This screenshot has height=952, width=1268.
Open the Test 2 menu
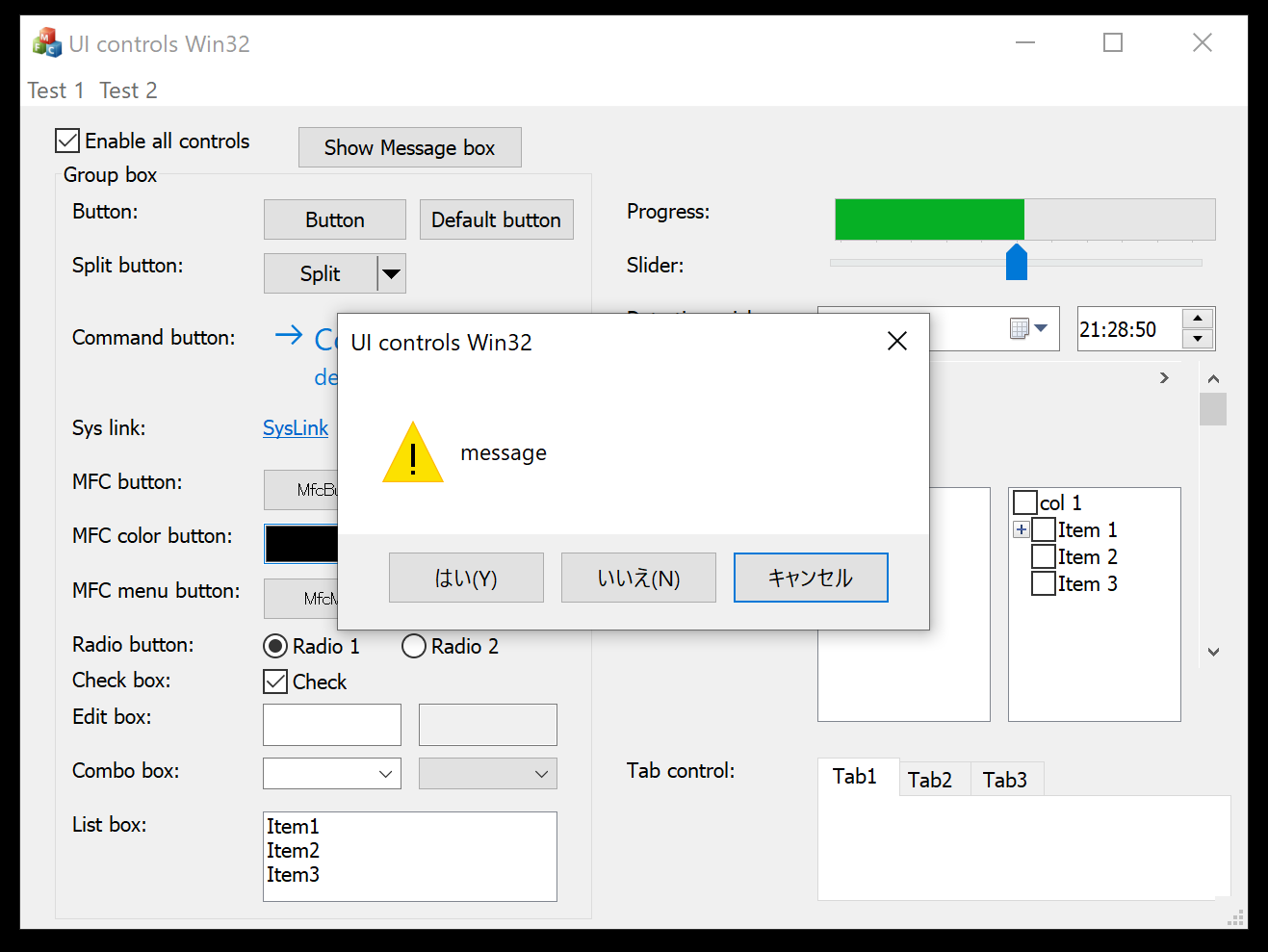pyautogui.click(x=128, y=90)
